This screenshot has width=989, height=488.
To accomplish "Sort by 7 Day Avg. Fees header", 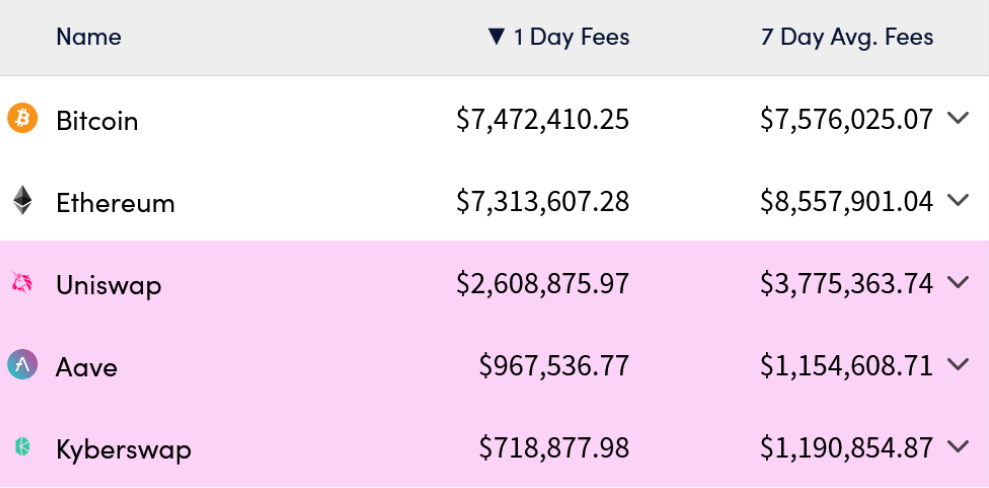I will pyautogui.click(x=847, y=37).
